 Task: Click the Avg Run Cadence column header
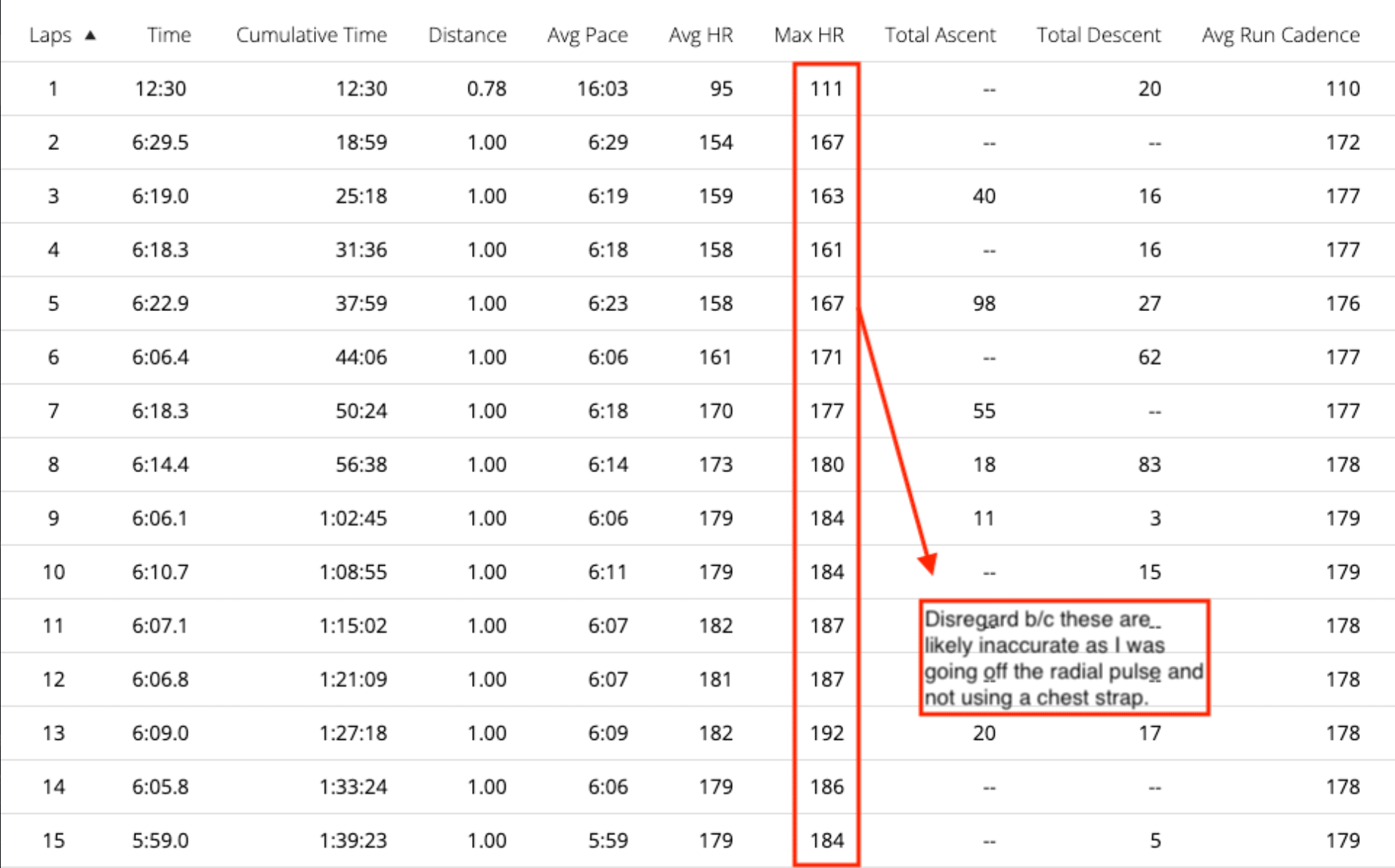pos(1281,35)
